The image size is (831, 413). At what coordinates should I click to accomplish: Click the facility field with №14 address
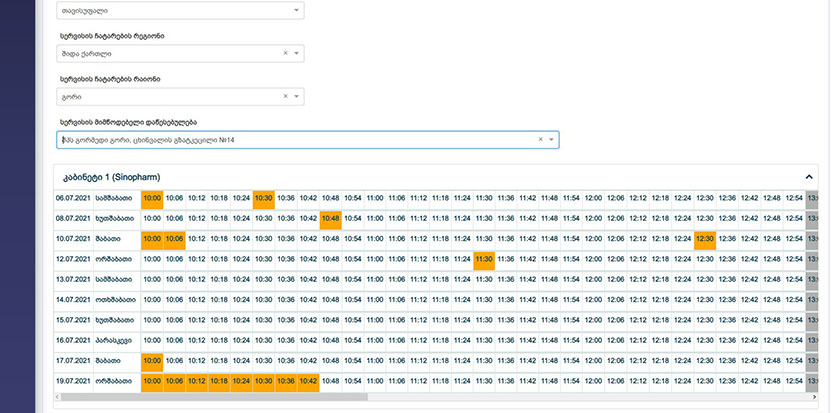point(300,140)
